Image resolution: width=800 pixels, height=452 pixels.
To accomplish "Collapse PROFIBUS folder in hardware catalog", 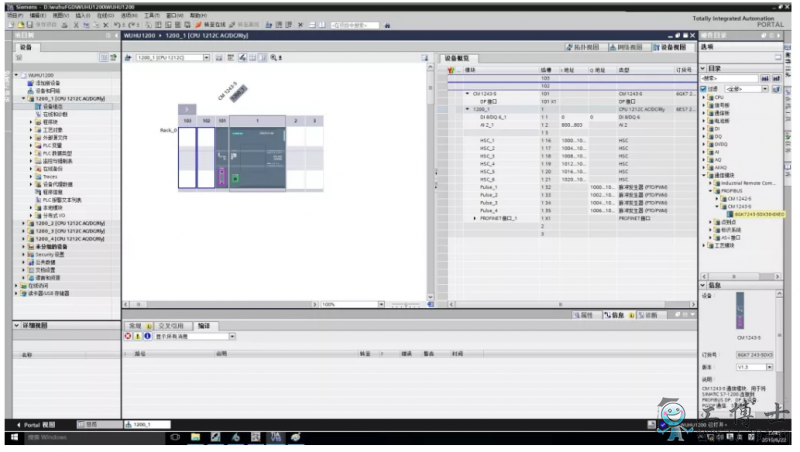I will pos(711,191).
